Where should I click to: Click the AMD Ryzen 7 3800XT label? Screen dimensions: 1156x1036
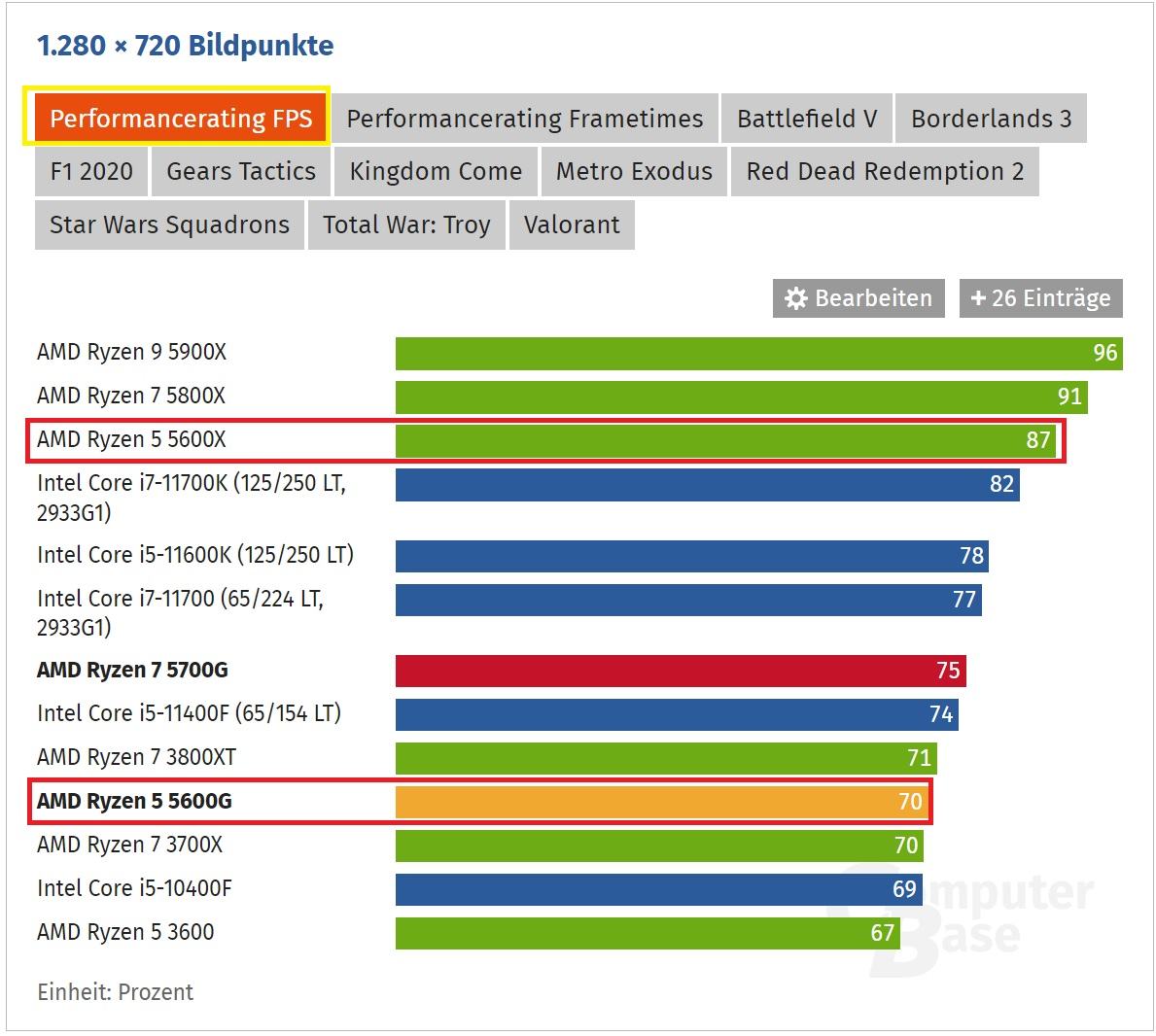click(136, 757)
